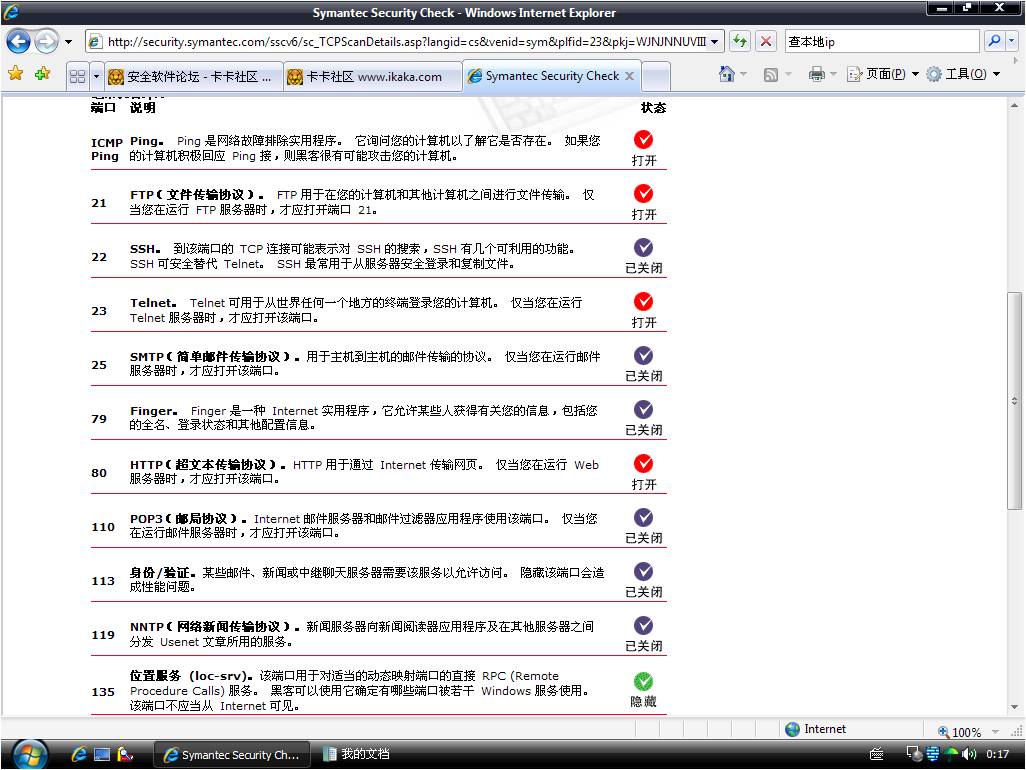Expand the Home icon dropdown arrow
The image size is (1026, 770).
click(744, 75)
